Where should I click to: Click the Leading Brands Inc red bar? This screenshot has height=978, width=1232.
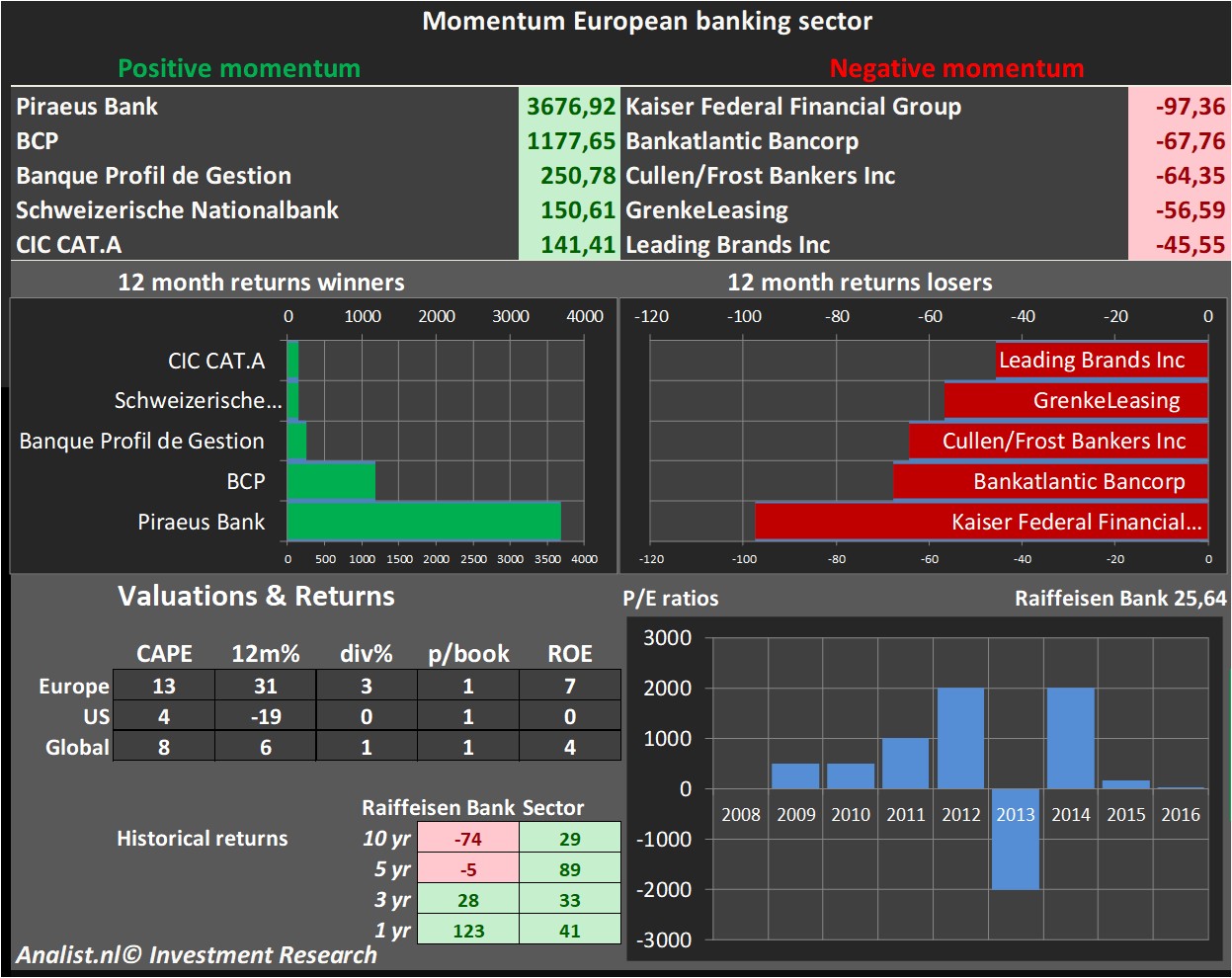(x=1102, y=360)
